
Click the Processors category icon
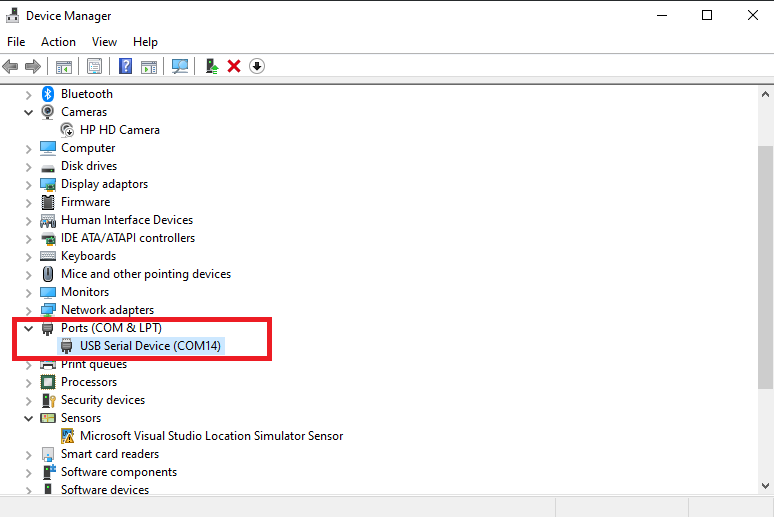coord(48,382)
